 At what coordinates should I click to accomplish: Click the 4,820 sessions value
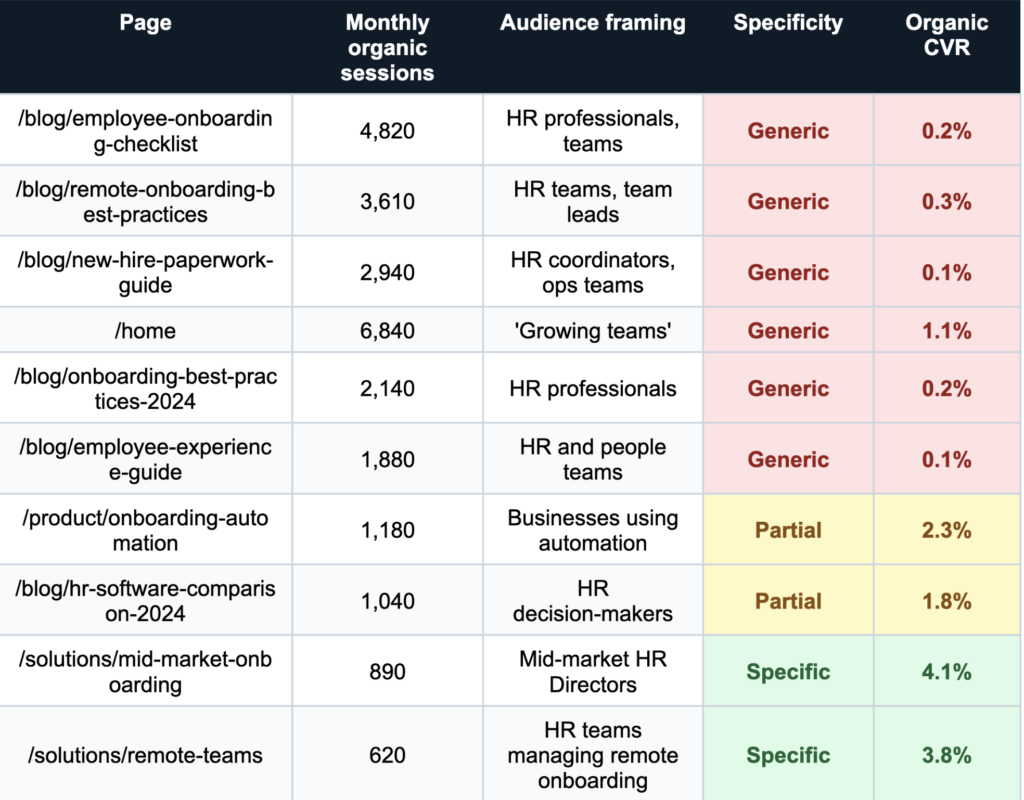[x=387, y=131]
